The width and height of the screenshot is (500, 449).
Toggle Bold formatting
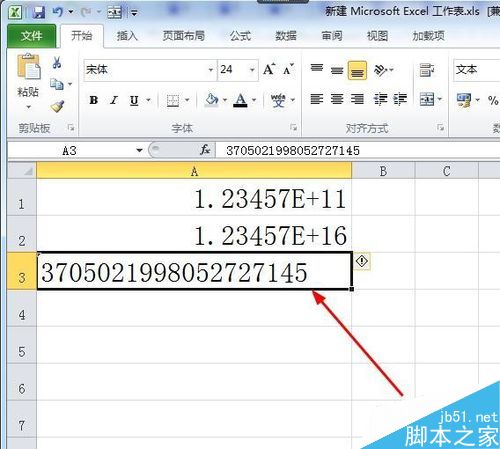click(x=94, y=100)
